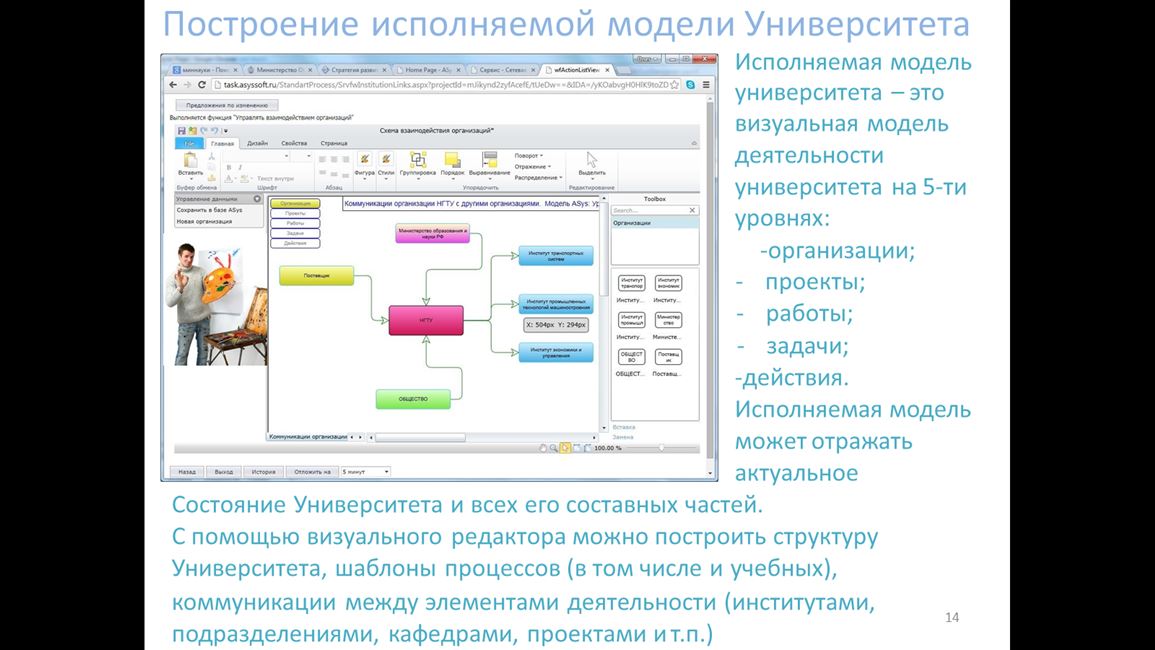The height and width of the screenshot is (650, 1155).
Task: Switch to the Дизайн ribbon tab
Action: 257,143
